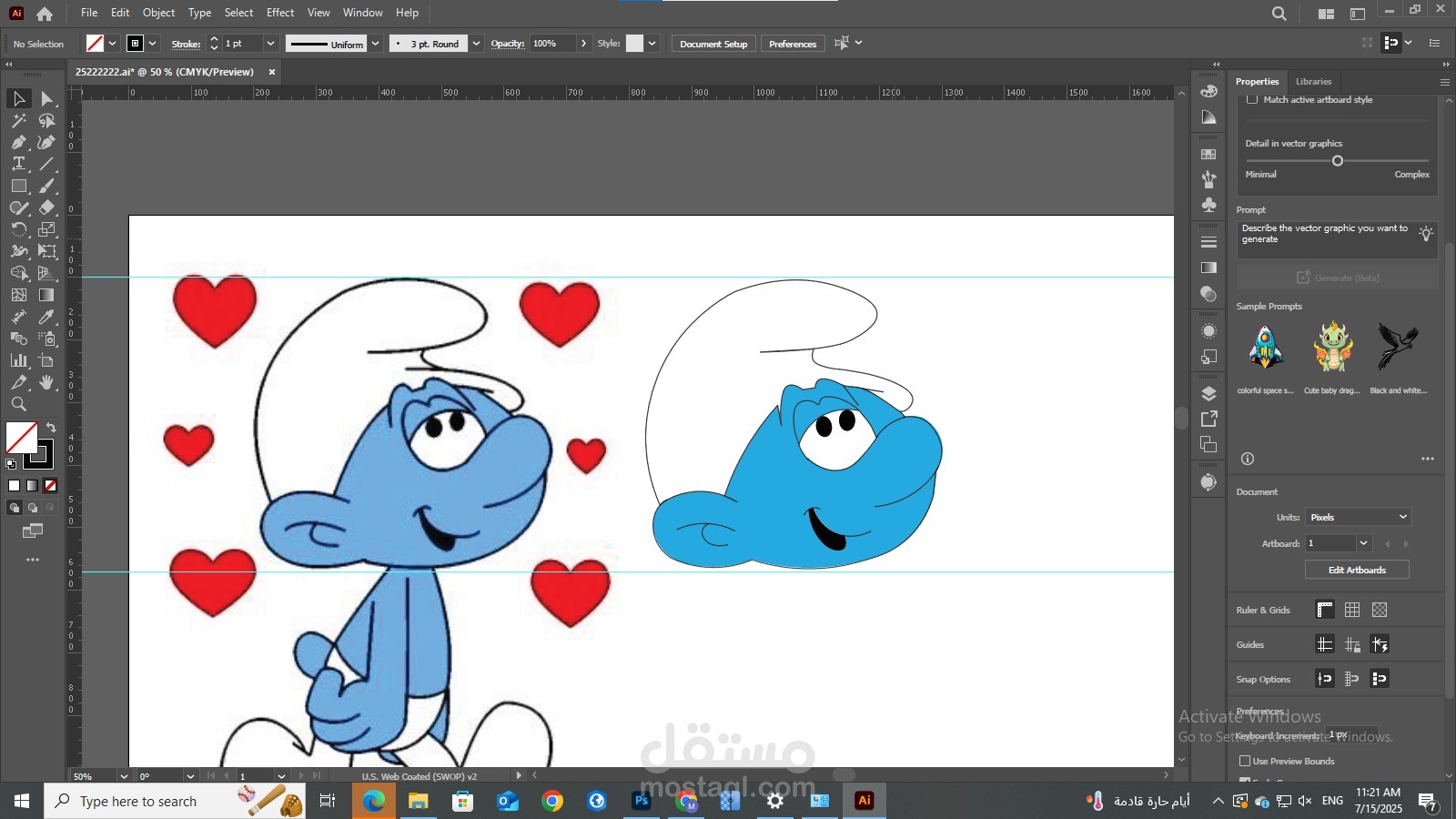Choose the Type tool

click(18, 164)
